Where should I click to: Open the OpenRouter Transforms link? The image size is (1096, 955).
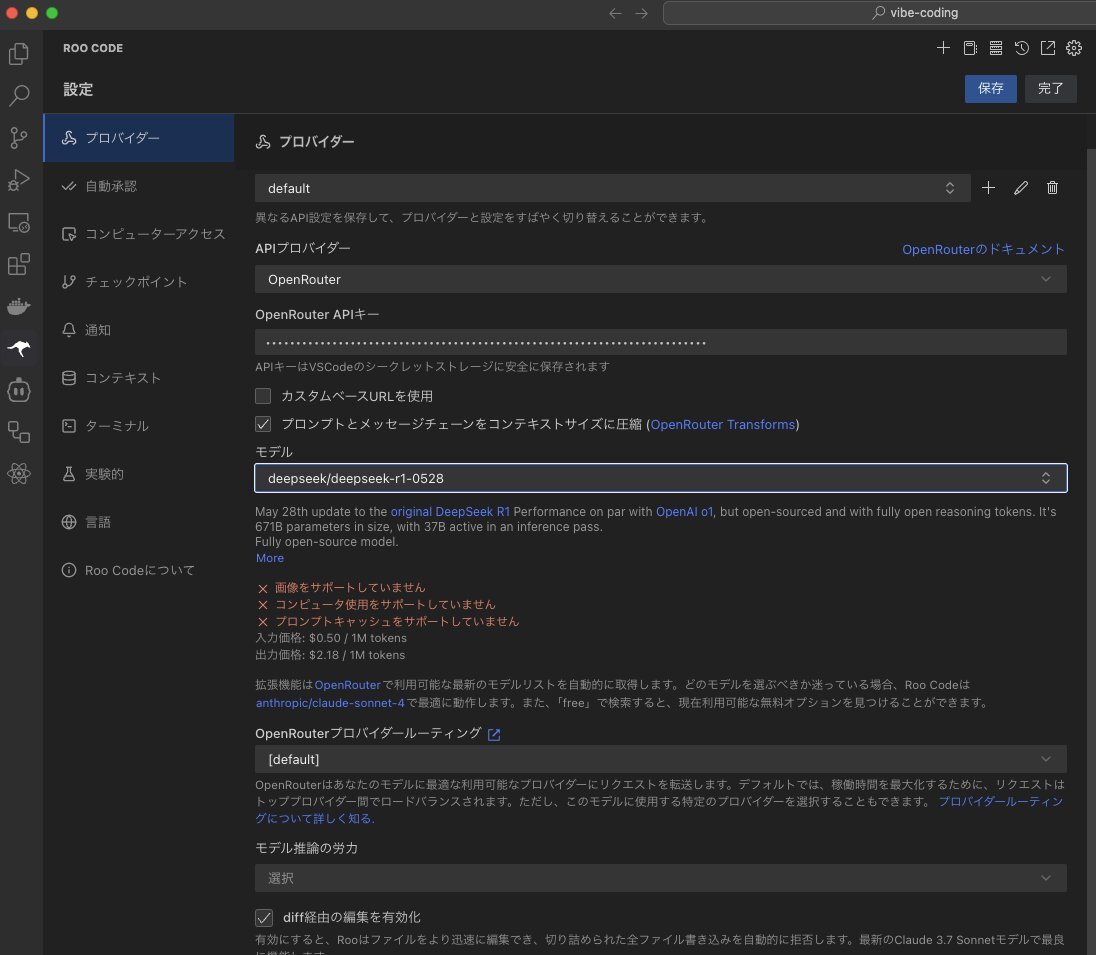(723, 424)
